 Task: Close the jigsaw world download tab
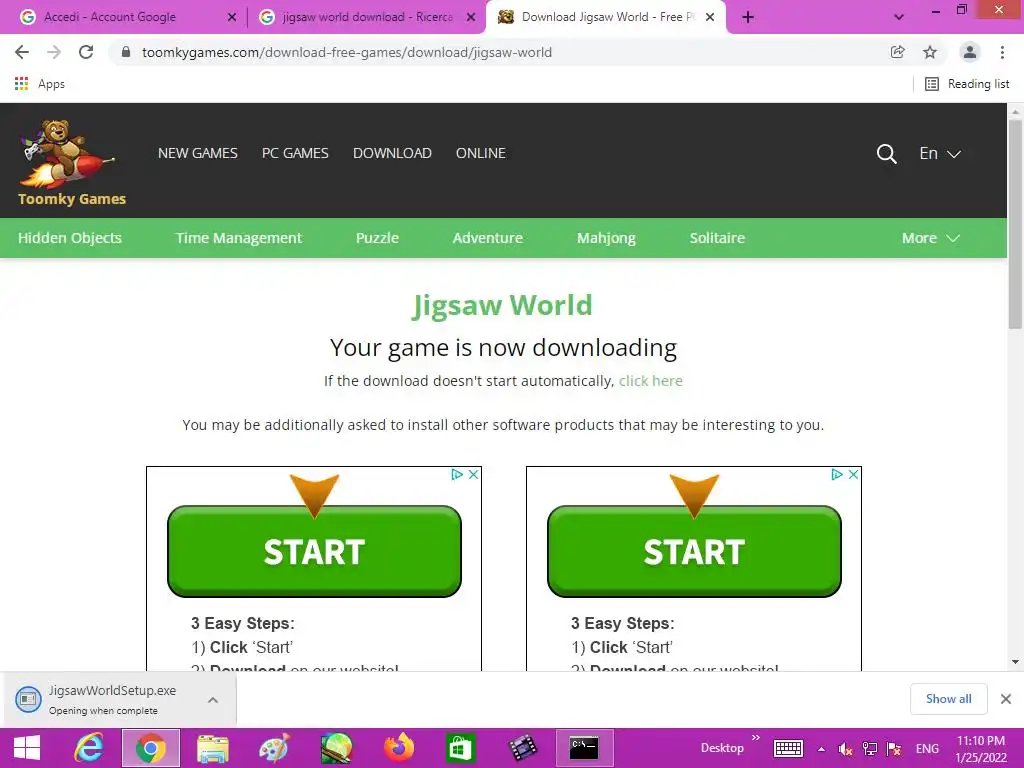(x=471, y=17)
